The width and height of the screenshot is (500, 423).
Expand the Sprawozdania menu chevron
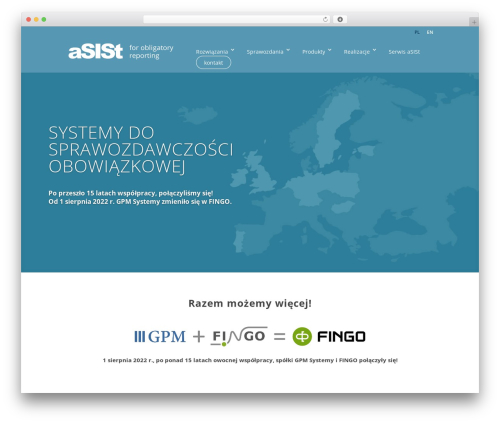point(288,50)
